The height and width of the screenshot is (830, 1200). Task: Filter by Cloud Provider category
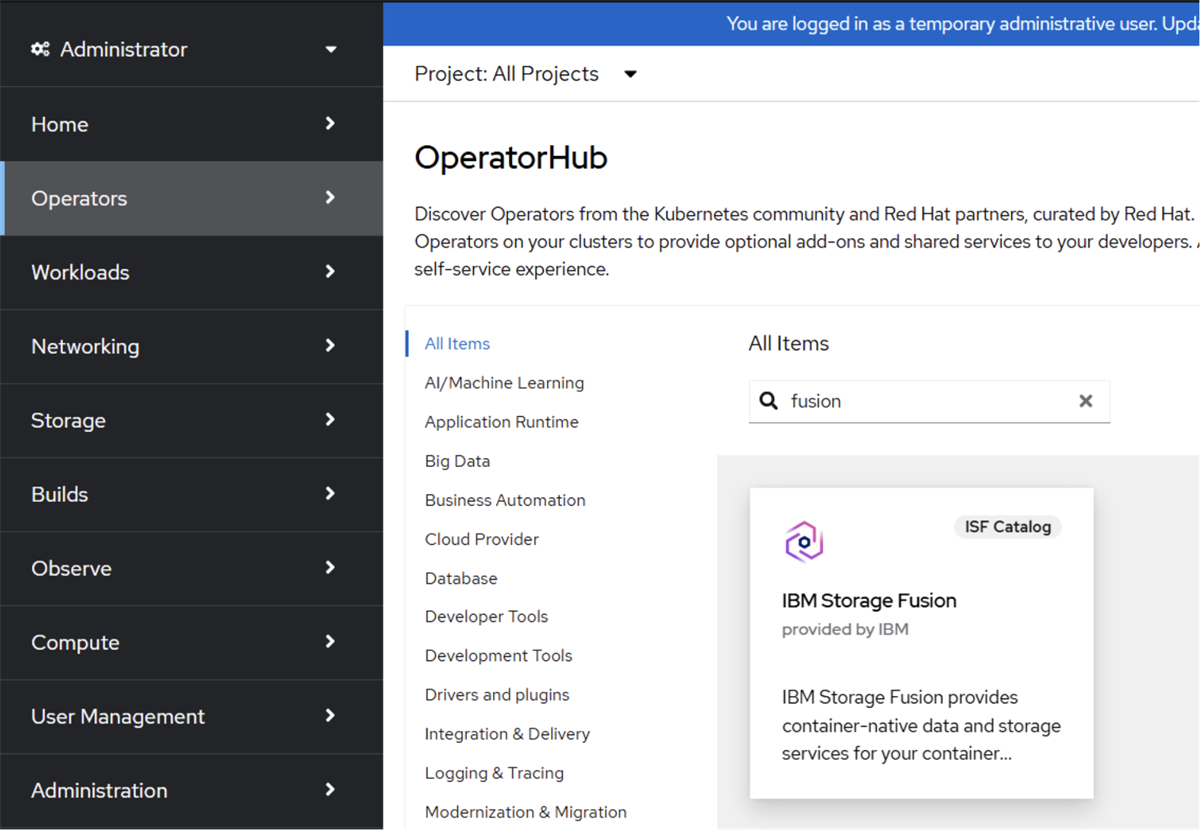tap(481, 539)
